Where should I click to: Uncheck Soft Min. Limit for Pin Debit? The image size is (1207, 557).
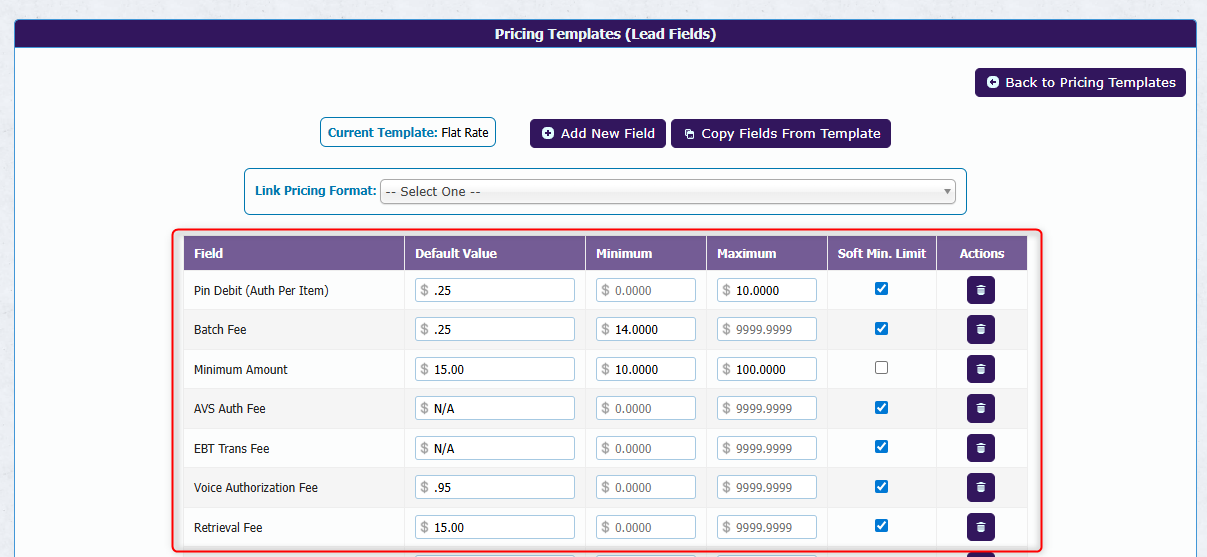pyautogui.click(x=881, y=288)
